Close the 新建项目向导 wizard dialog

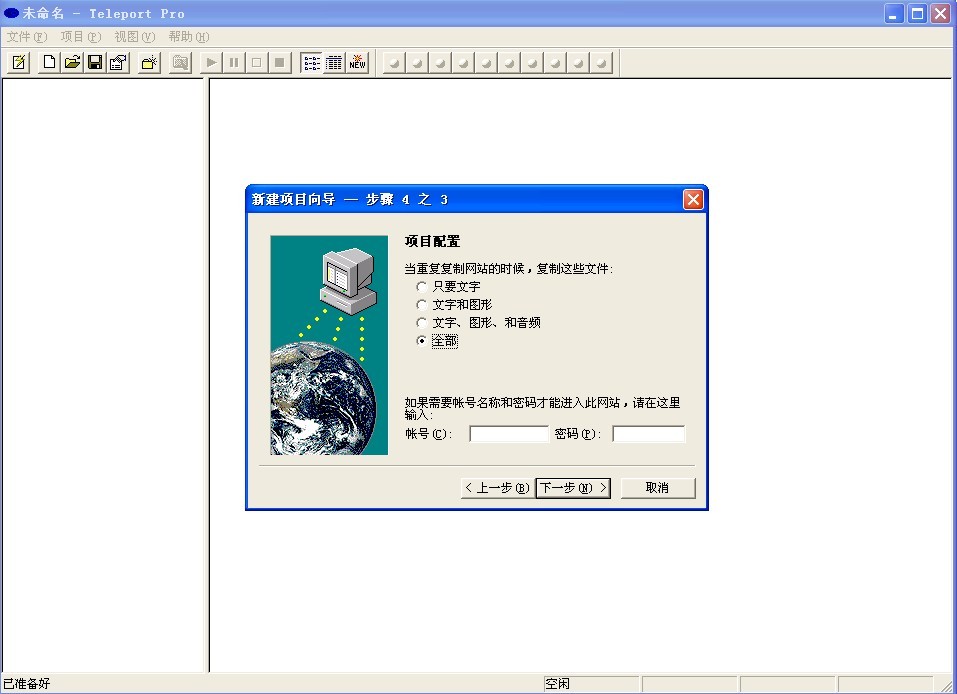click(693, 200)
